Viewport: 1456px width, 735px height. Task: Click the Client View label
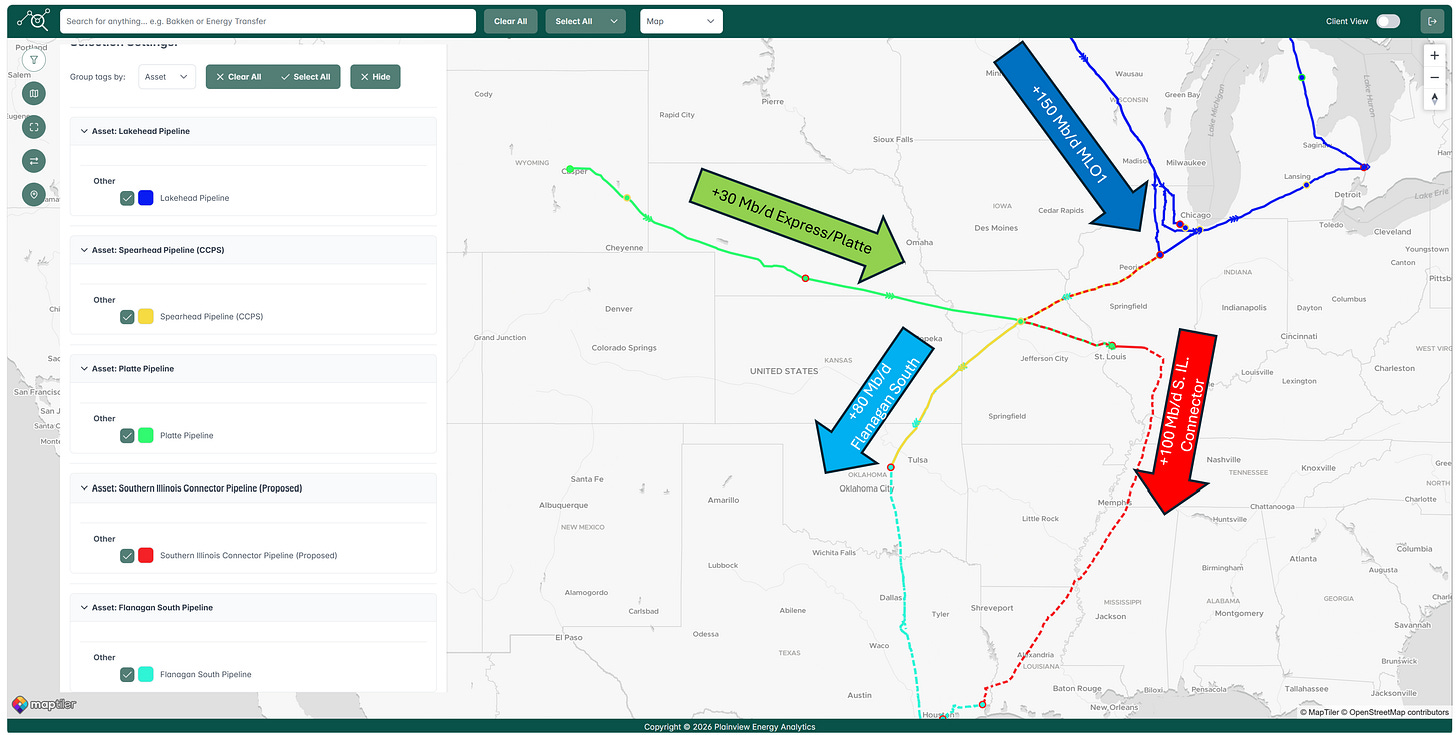[x=1347, y=21]
